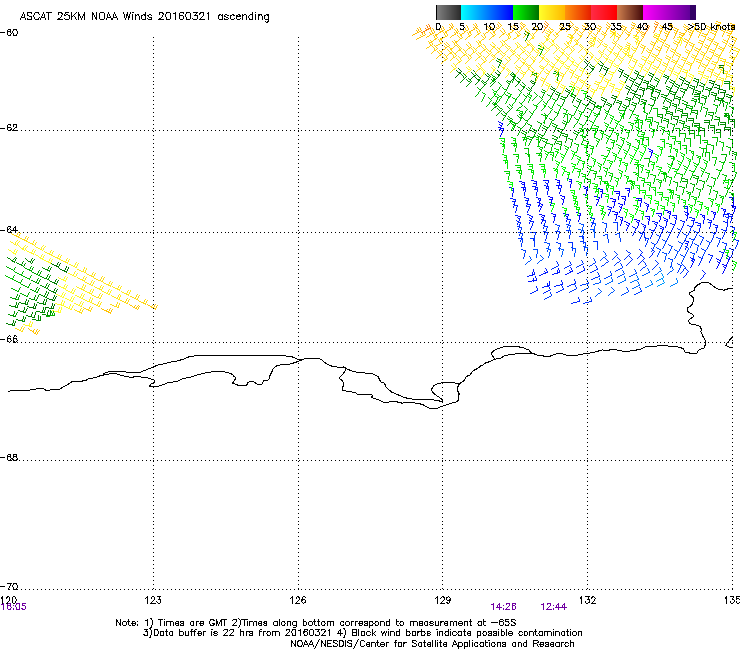Click the purple time stamp '12:44'

tap(554, 607)
